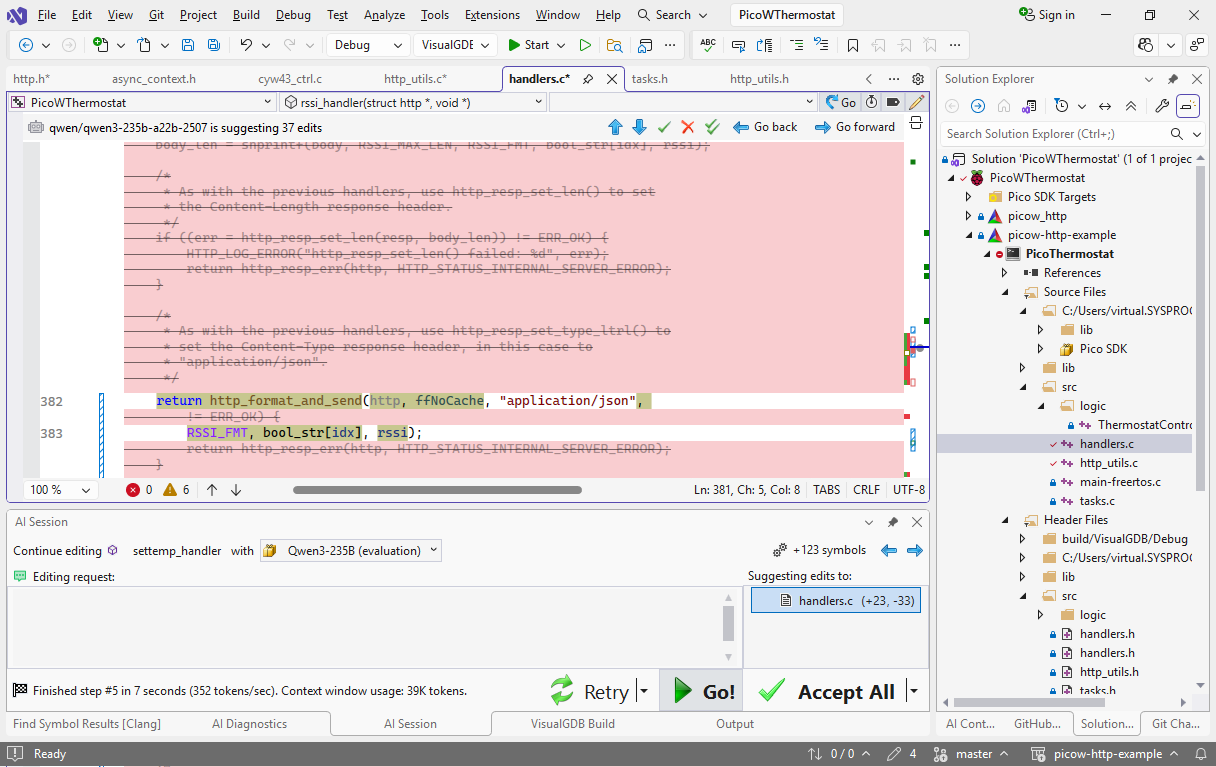Open the Qwen3-235B model dropdown
This screenshot has height=767, width=1216.
[351, 550]
